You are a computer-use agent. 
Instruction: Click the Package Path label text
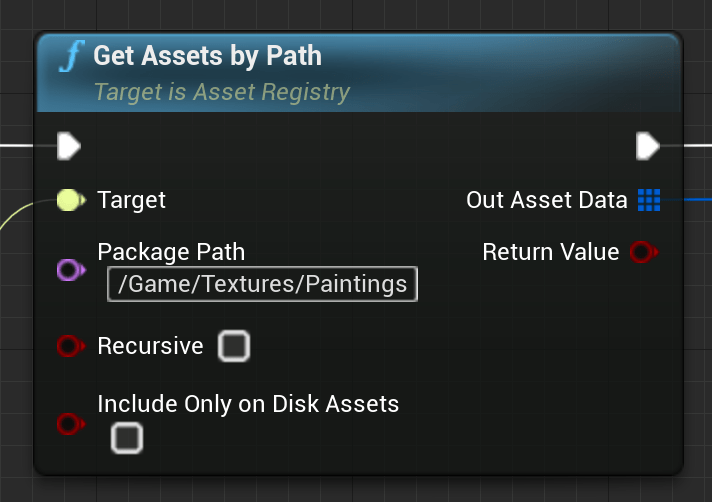[171, 252]
